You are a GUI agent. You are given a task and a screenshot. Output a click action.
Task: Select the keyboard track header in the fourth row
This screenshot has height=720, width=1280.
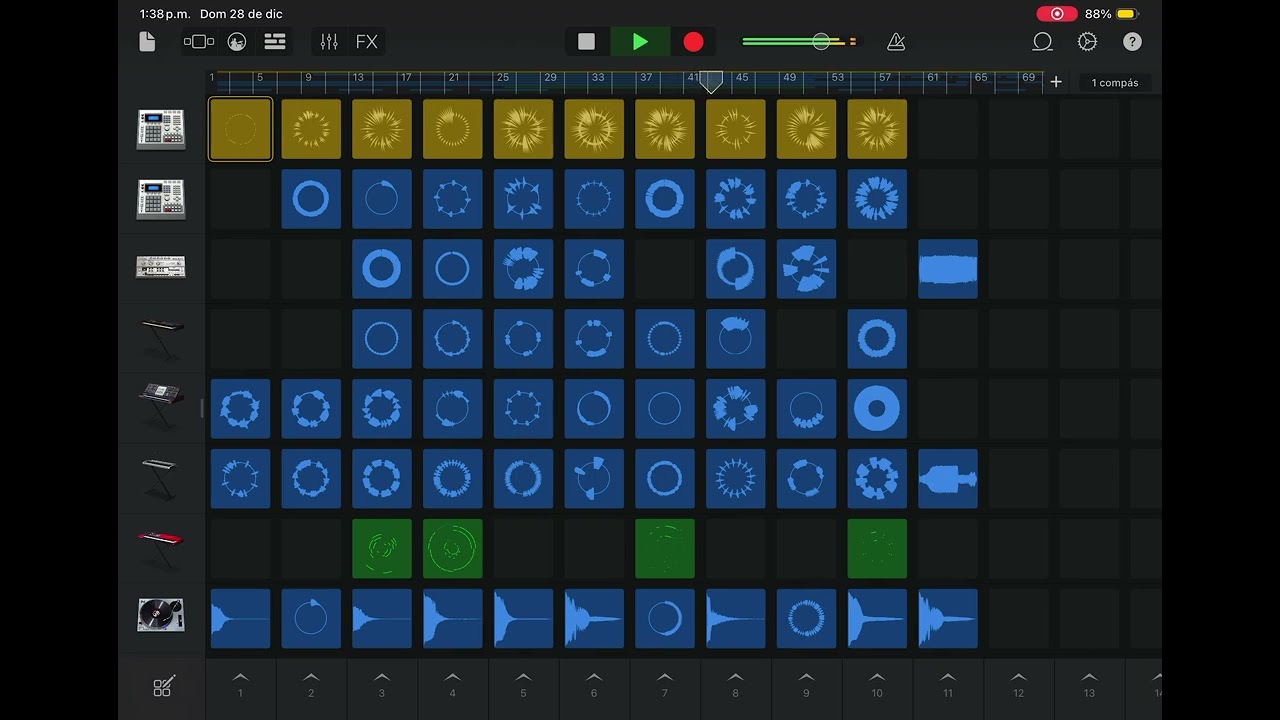[161, 338]
